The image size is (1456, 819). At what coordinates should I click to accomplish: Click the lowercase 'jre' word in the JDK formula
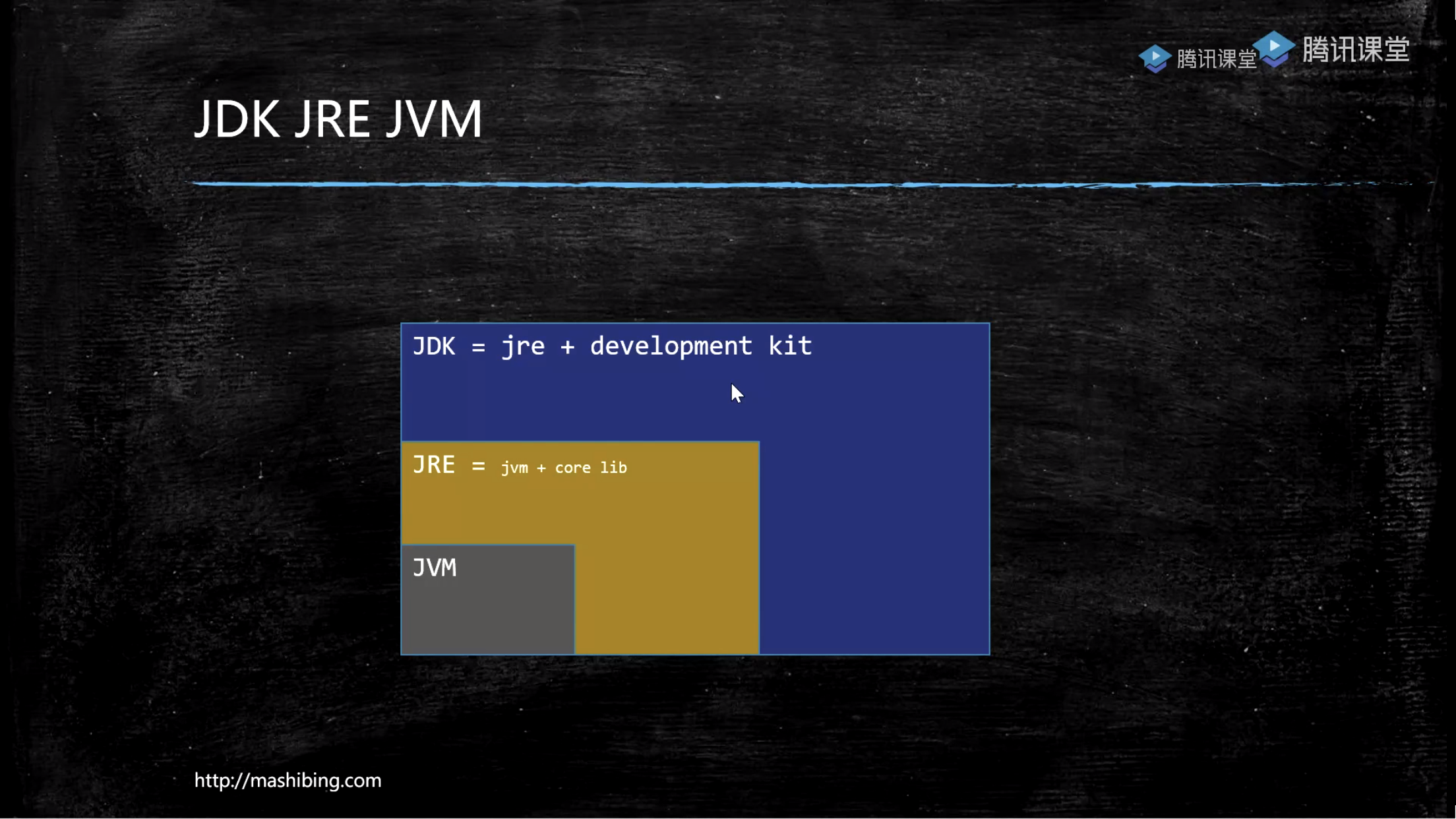point(523,346)
